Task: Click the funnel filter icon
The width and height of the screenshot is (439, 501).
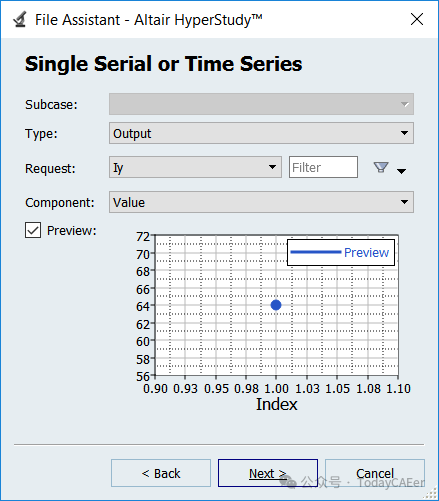Action: point(381,167)
